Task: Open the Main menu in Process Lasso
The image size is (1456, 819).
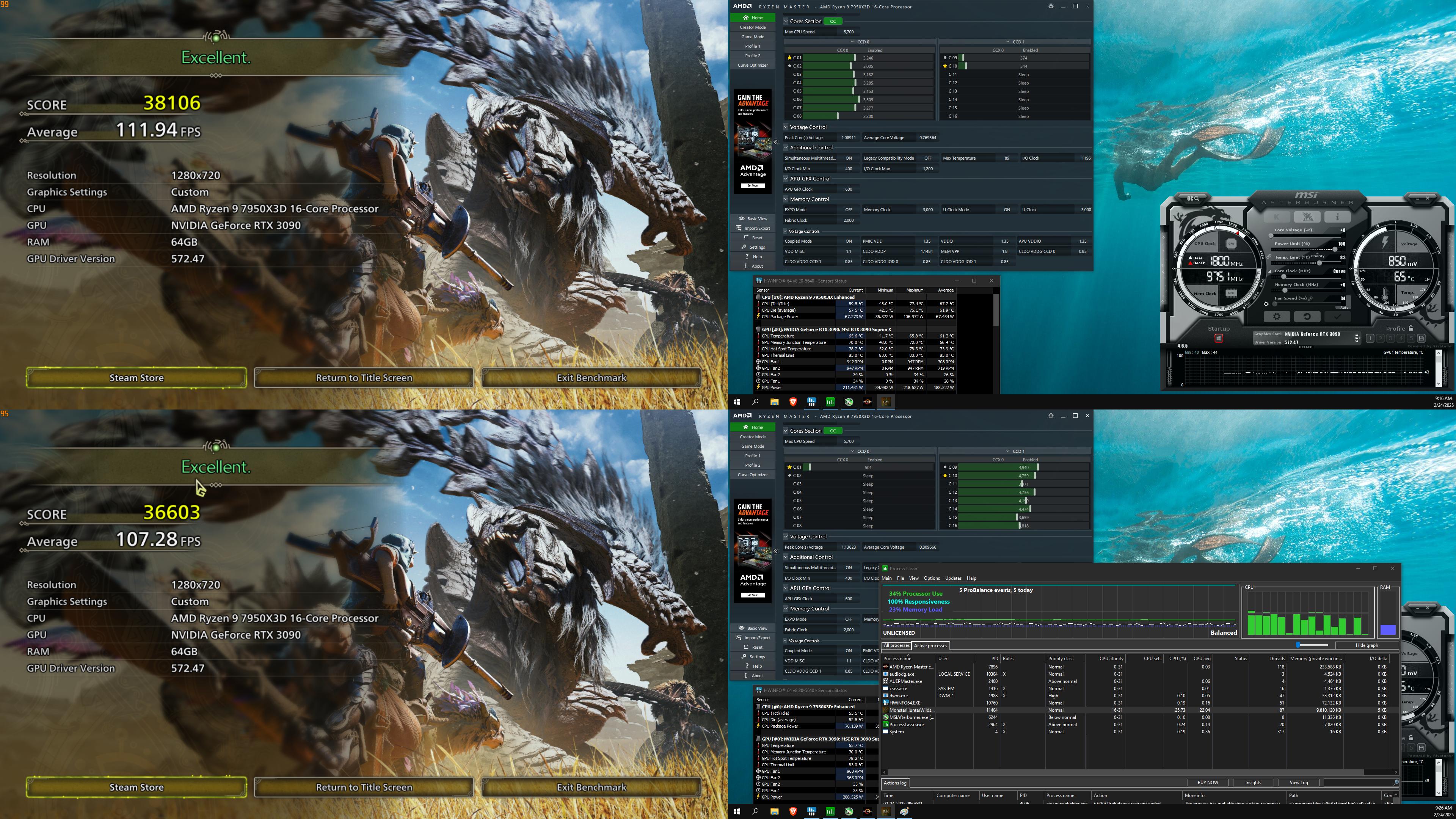Action: 887,578
